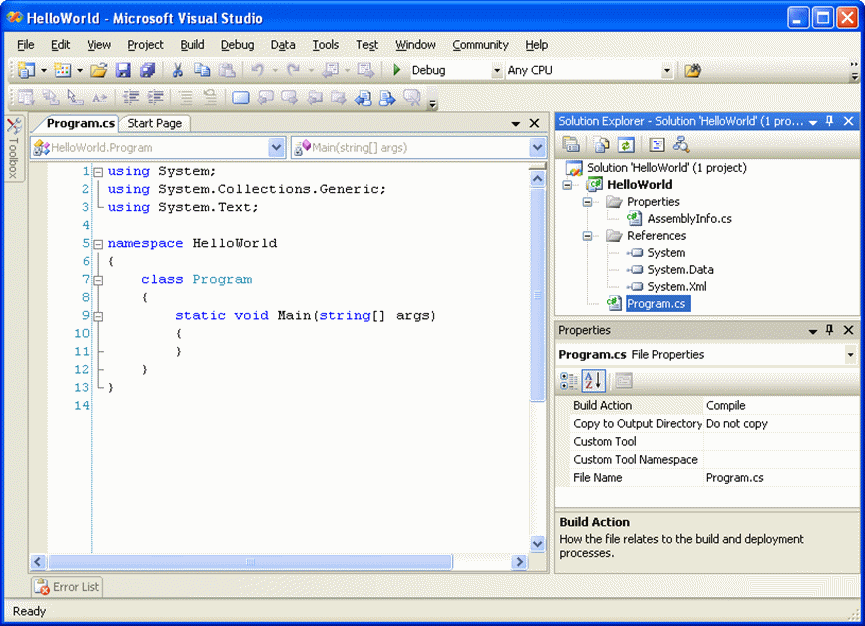Pin the Solution Explorer panel

pos(830,121)
